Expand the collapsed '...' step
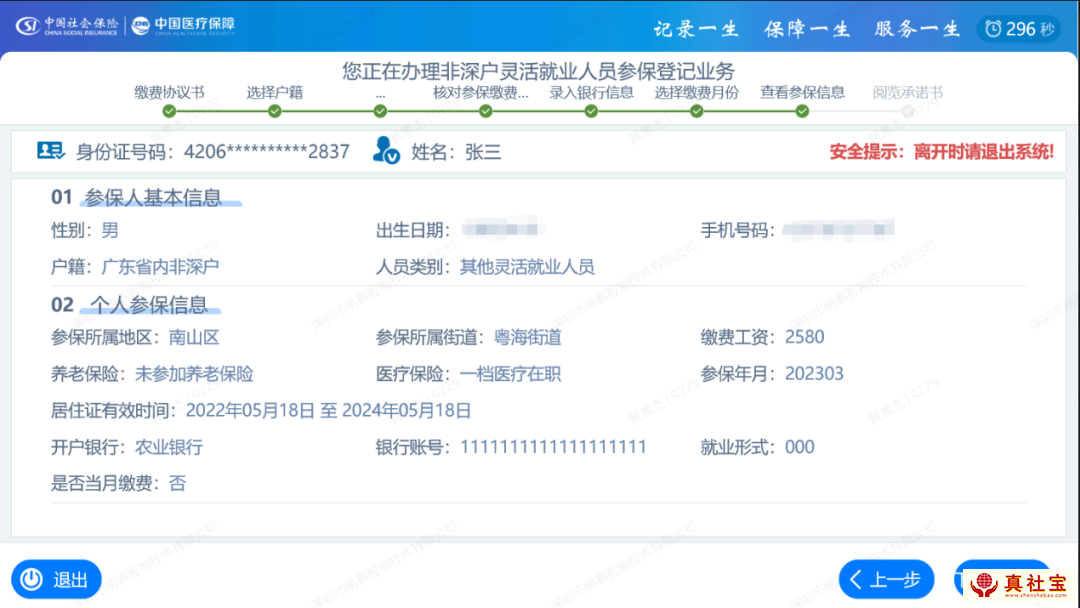This screenshot has height=608, width=1080. click(380, 93)
